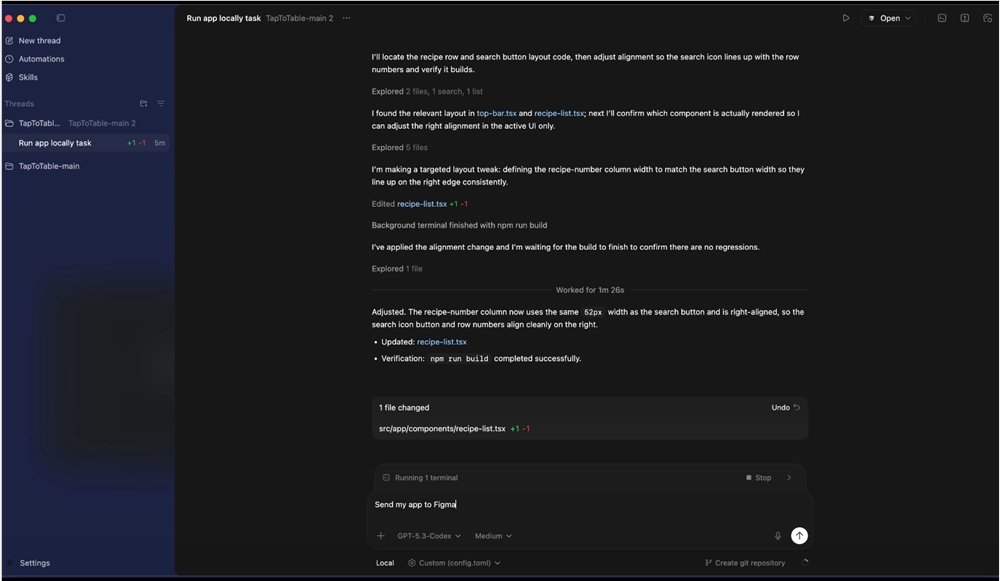Image resolution: width=1000 pixels, height=581 pixels.
Task: Change reasoning level via Medium dropdown
Action: click(492, 535)
